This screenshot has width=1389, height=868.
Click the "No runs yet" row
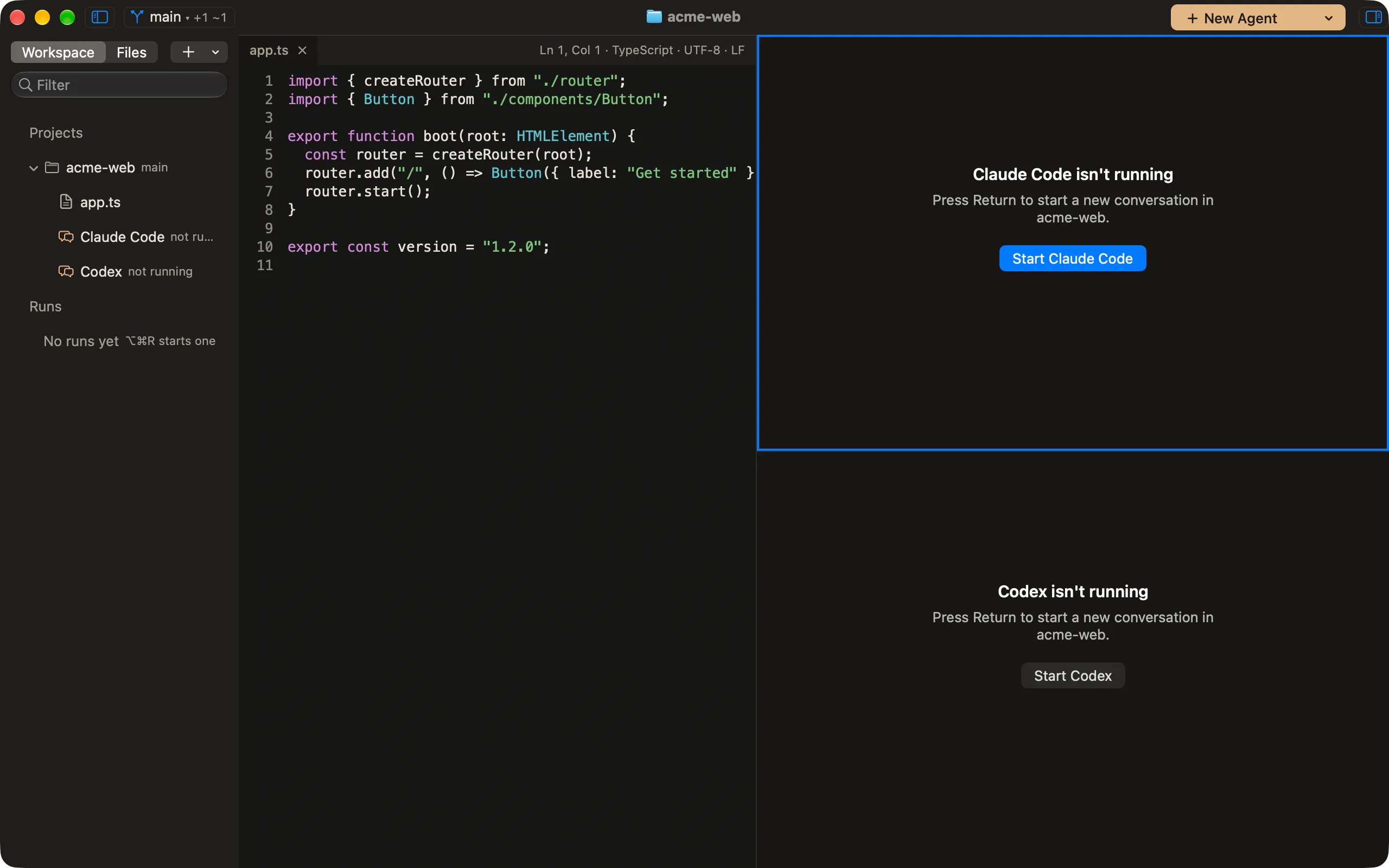[x=119, y=341]
